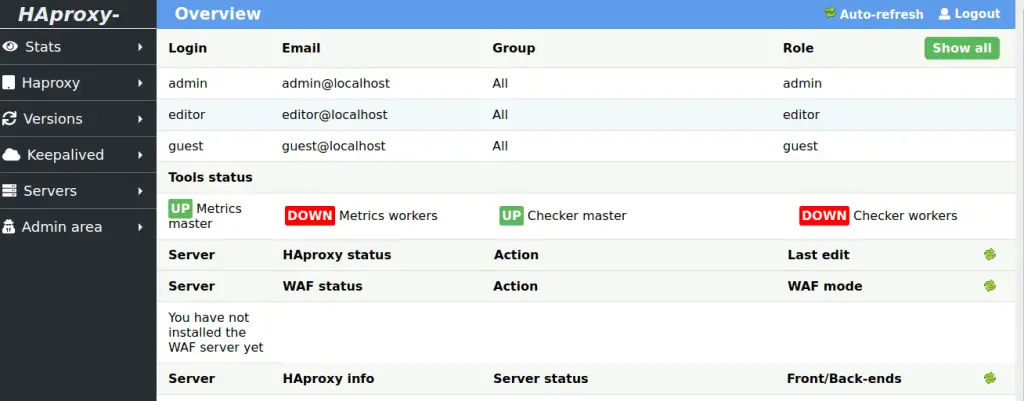Click the UP badge for Metrics master
The height and width of the screenshot is (401, 1024).
(x=180, y=208)
